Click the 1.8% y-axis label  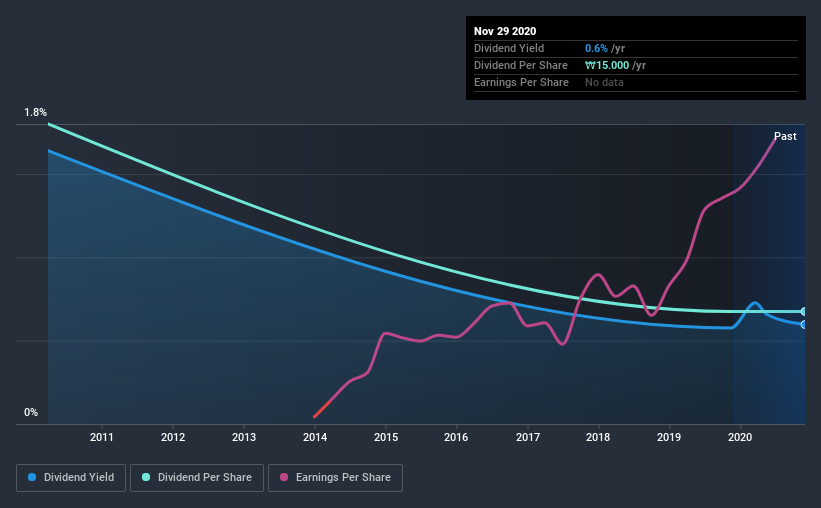tap(35, 113)
